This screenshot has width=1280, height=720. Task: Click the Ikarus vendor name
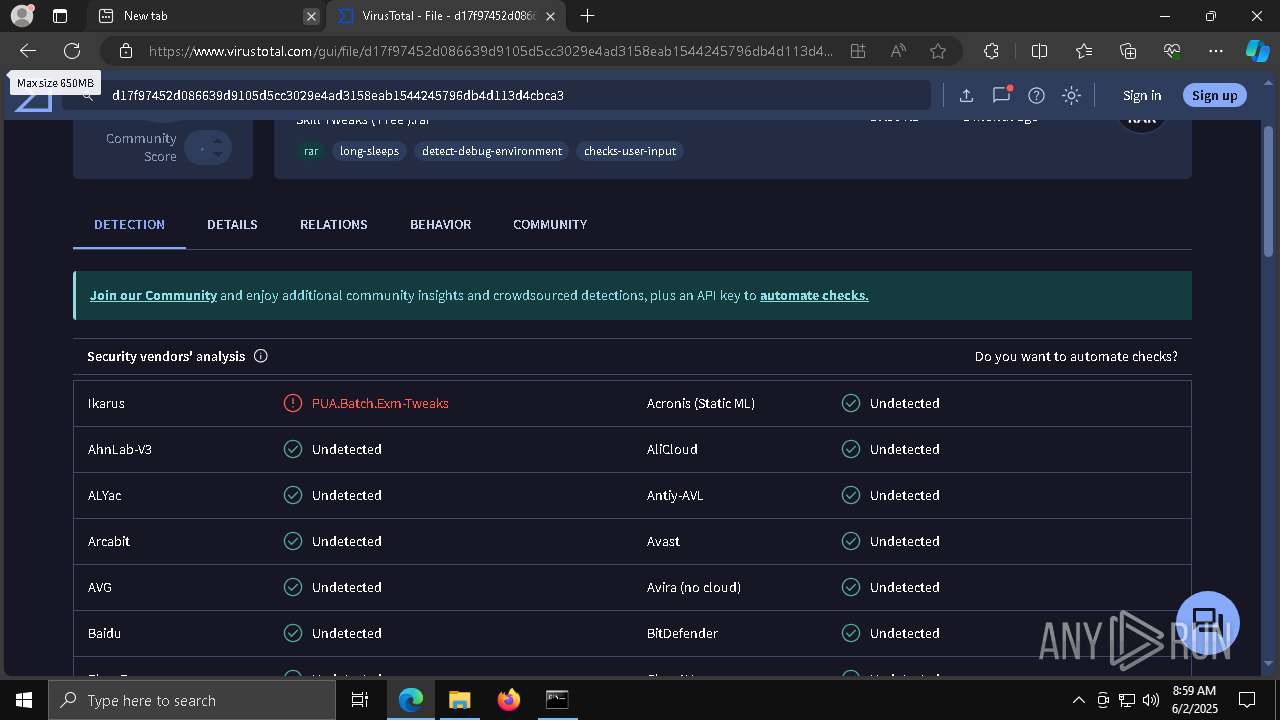106,403
